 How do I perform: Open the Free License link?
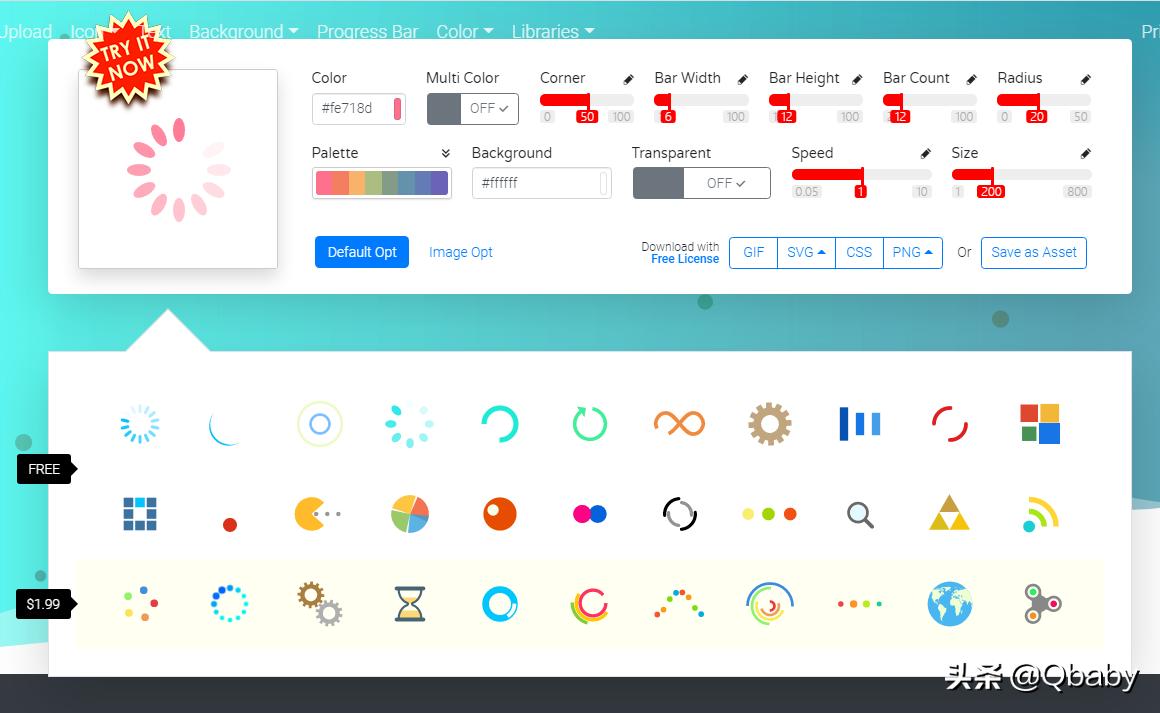(685, 259)
